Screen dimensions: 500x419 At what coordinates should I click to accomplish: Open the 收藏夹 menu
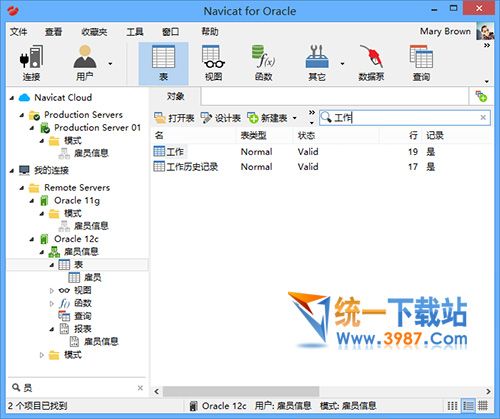pos(94,32)
